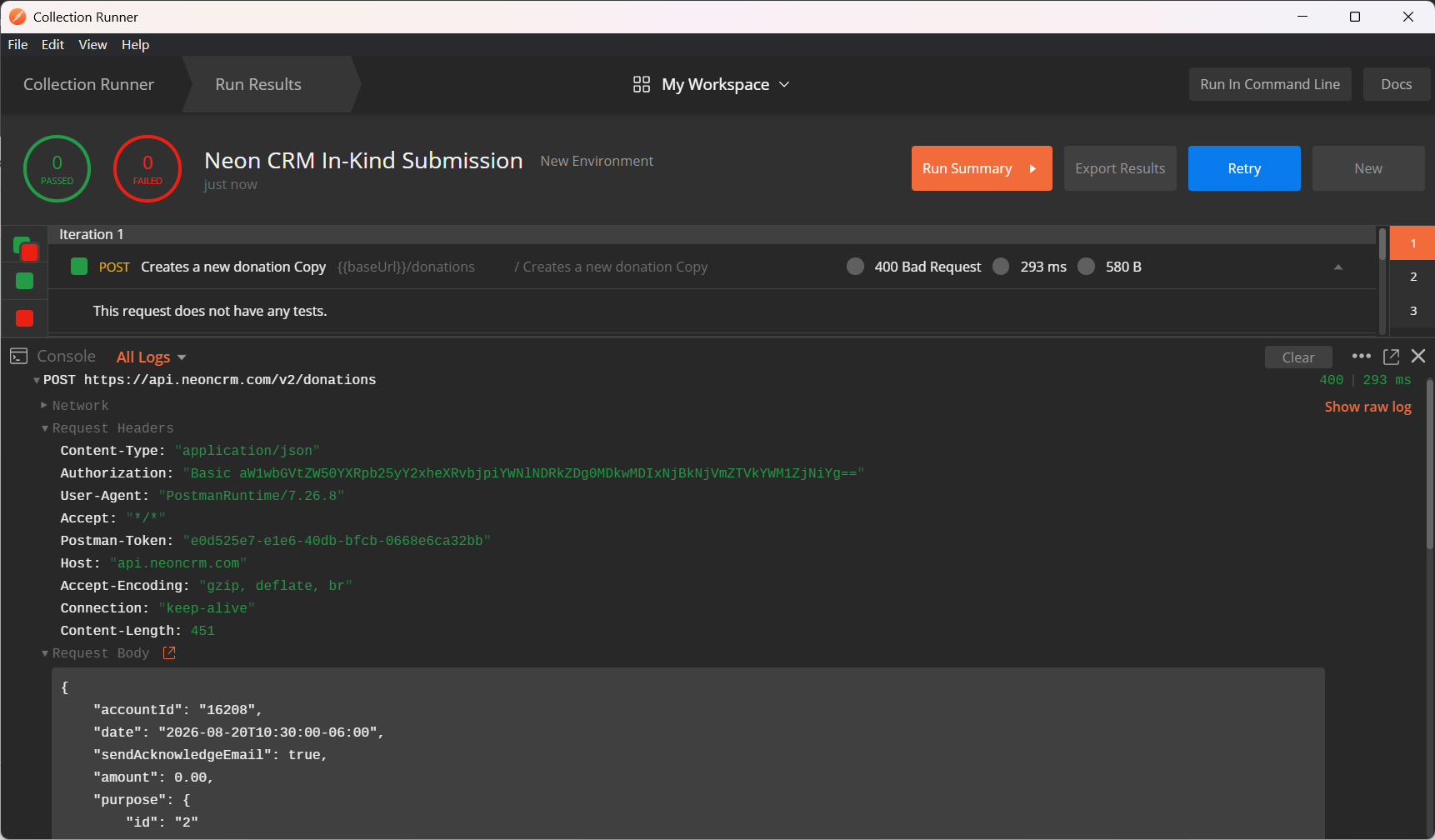Click the Neon CRM In-Kind Submission title

[x=363, y=160]
